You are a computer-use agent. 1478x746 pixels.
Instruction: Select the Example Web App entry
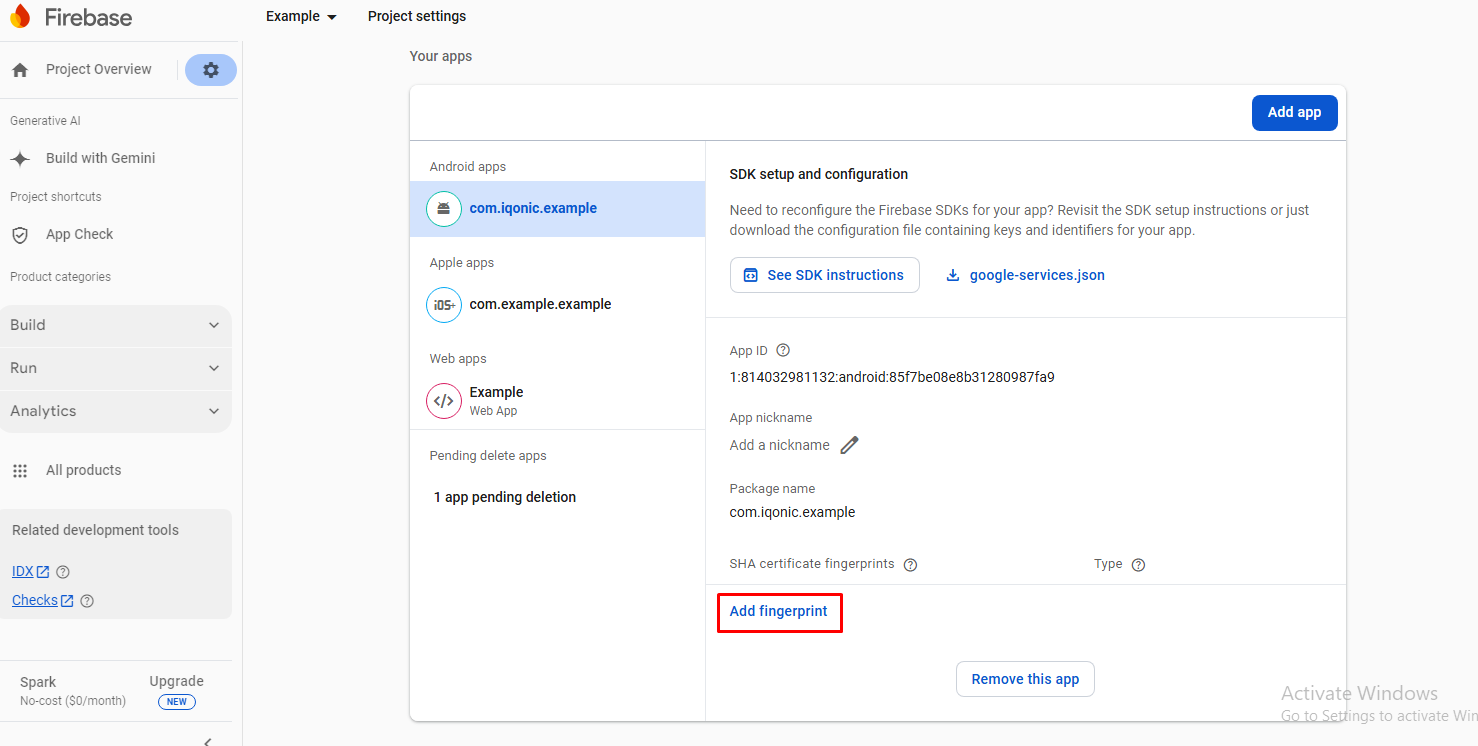click(x=557, y=401)
